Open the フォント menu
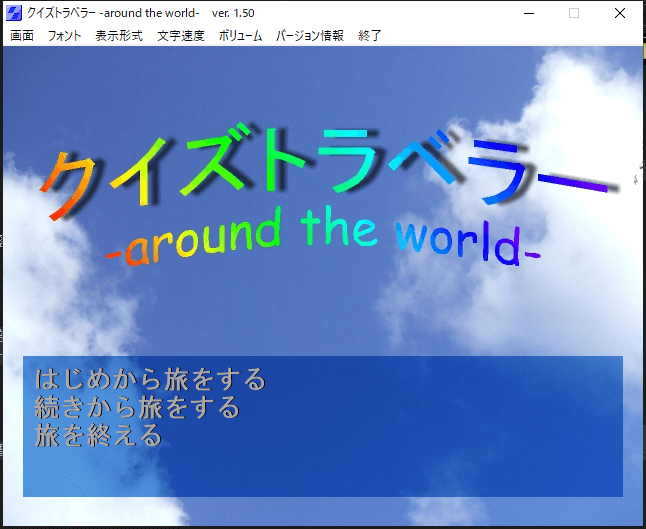Image resolution: width=646 pixels, height=529 pixels. coord(64,35)
